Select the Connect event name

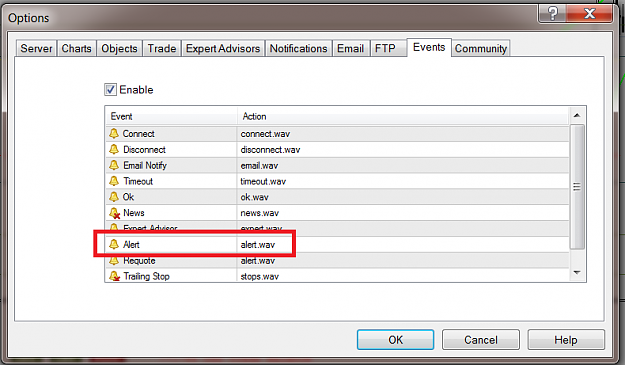tap(138, 134)
